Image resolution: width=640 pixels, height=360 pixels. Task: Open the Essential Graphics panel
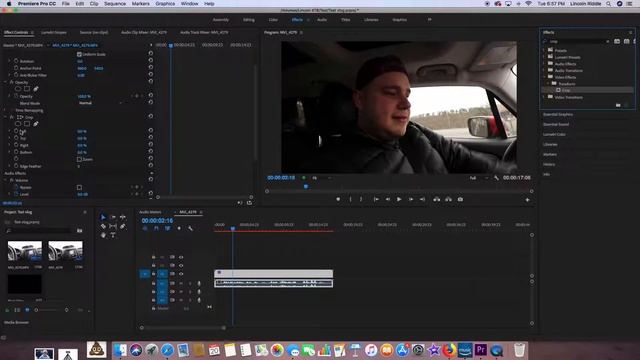pyautogui.click(x=558, y=114)
